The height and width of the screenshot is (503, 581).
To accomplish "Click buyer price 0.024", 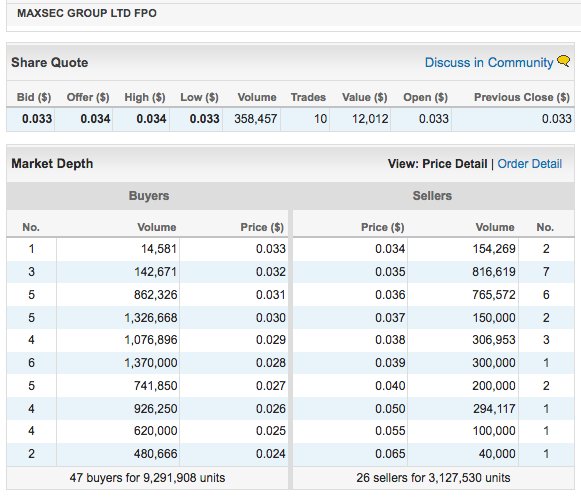I will point(271,454).
